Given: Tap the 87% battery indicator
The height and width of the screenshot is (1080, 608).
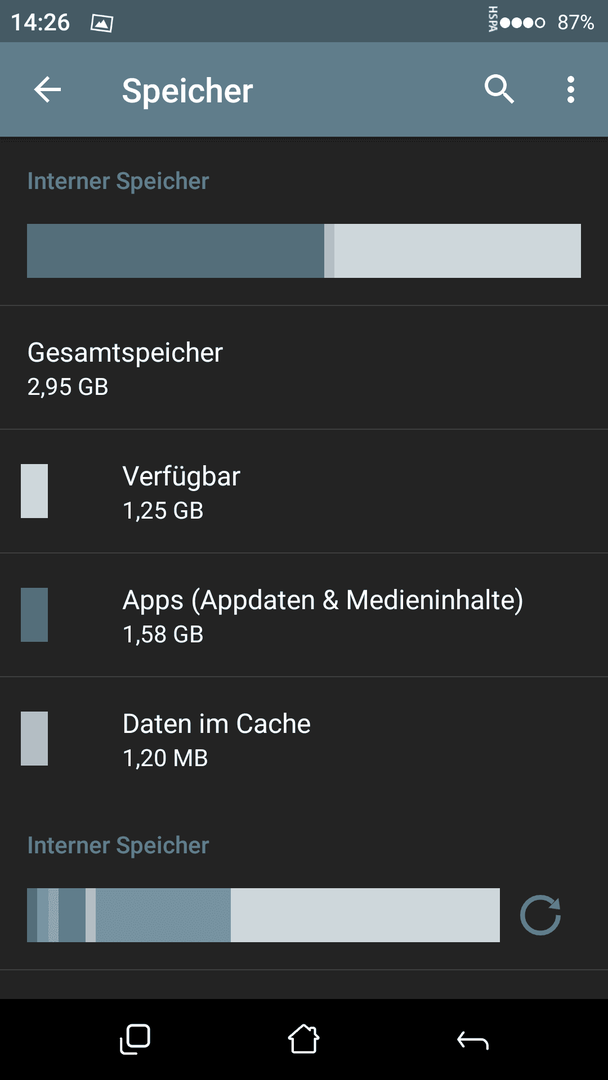Looking at the screenshot, I should click(x=576, y=23).
